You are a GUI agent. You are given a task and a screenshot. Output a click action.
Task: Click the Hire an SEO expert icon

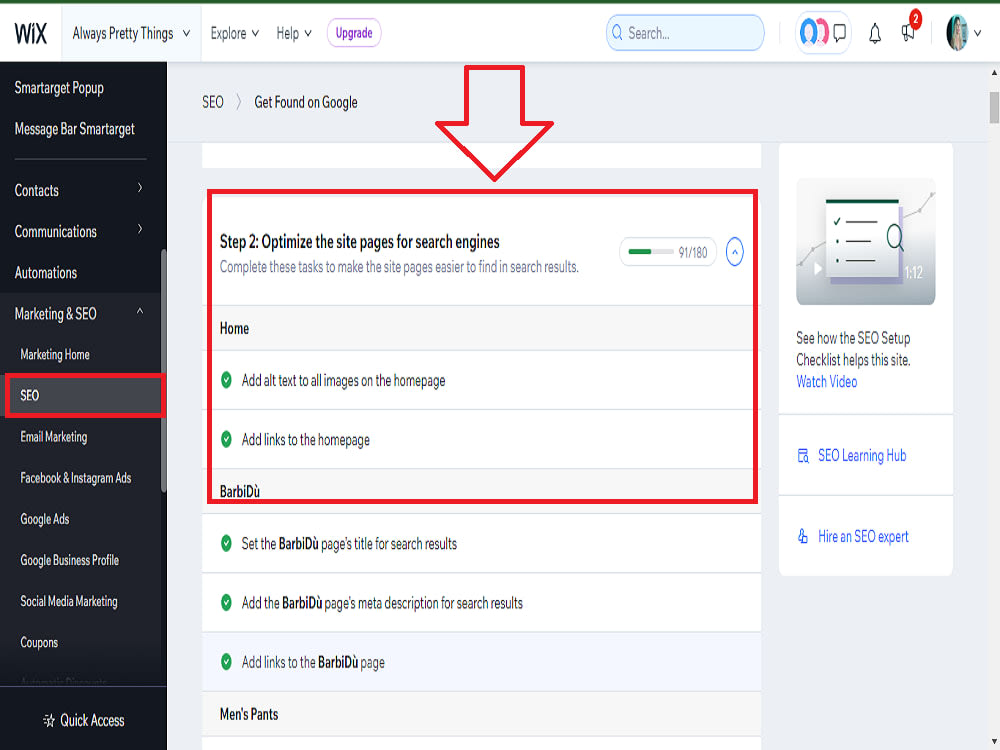[803, 536]
